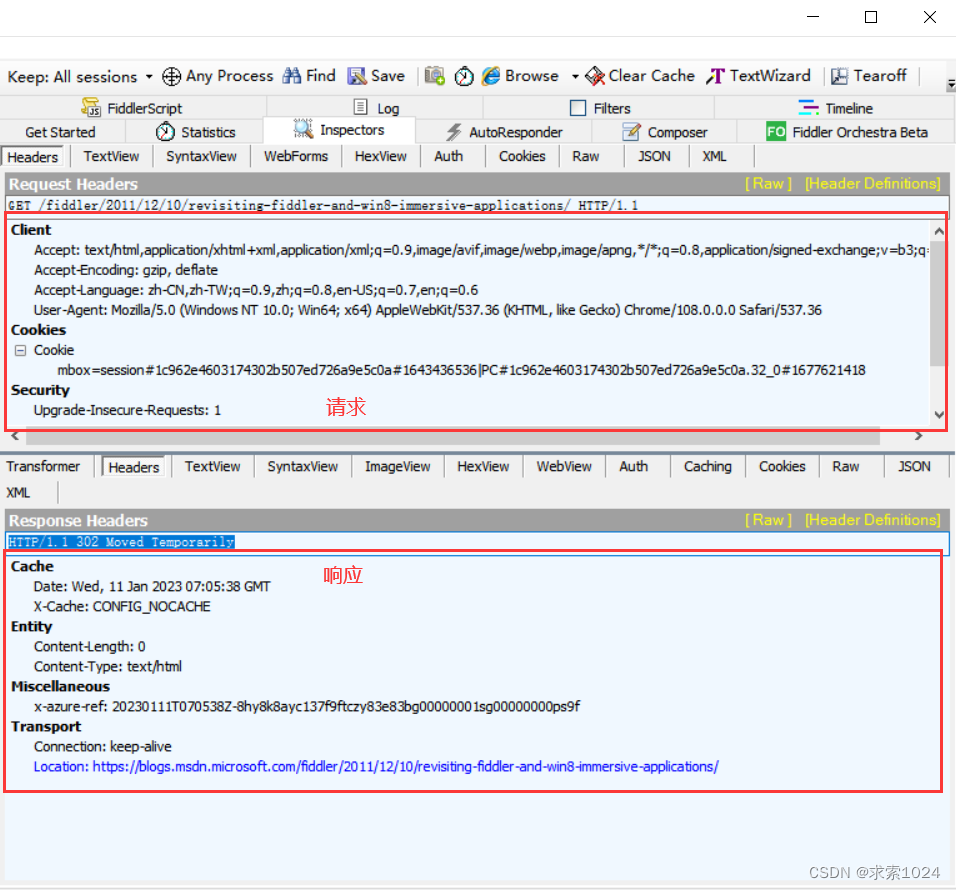
Task: Open the request JSON tab
Action: pyautogui.click(x=654, y=156)
